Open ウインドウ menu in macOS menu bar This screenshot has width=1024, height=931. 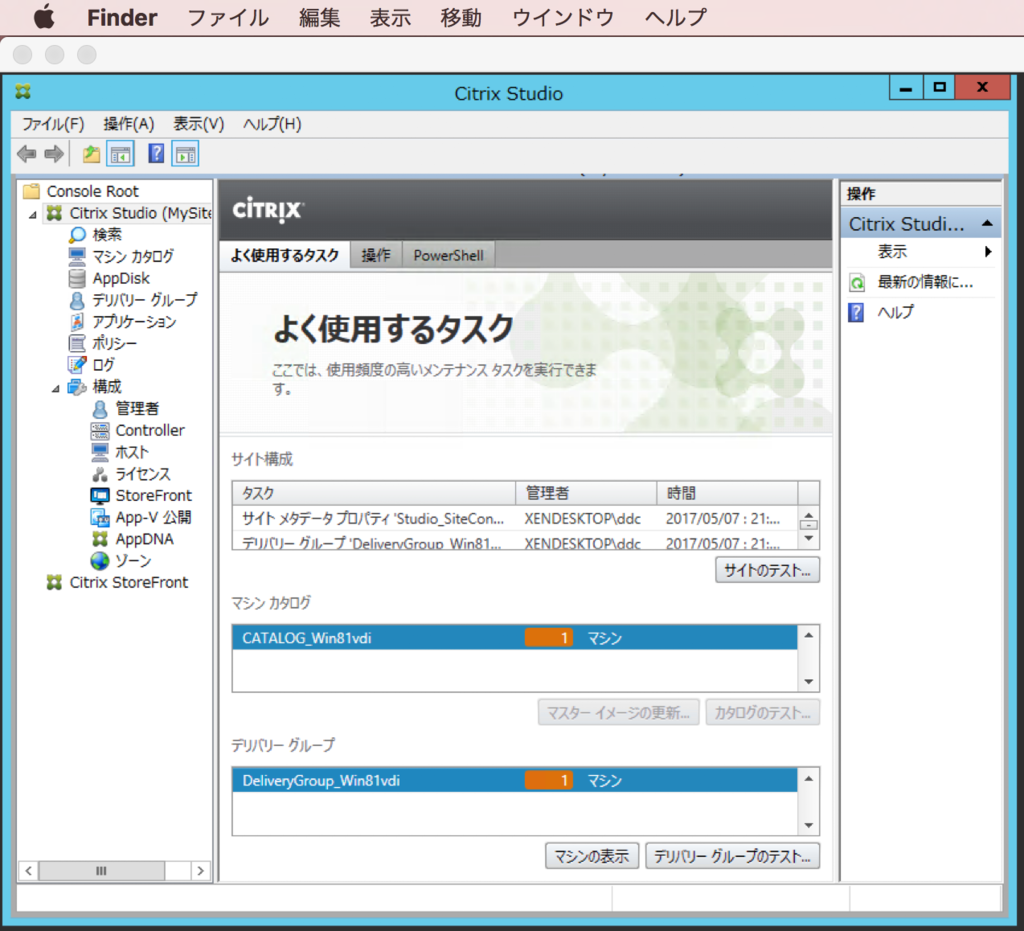[563, 17]
